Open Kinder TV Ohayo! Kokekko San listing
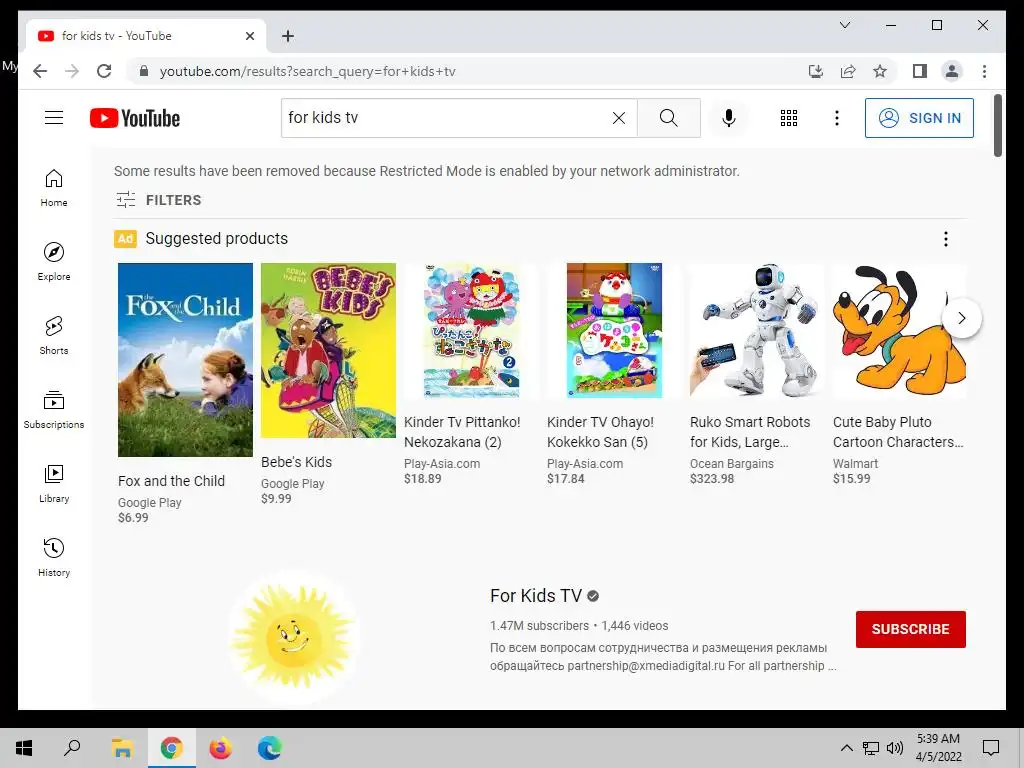The height and width of the screenshot is (768, 1024). coord(600,432)
